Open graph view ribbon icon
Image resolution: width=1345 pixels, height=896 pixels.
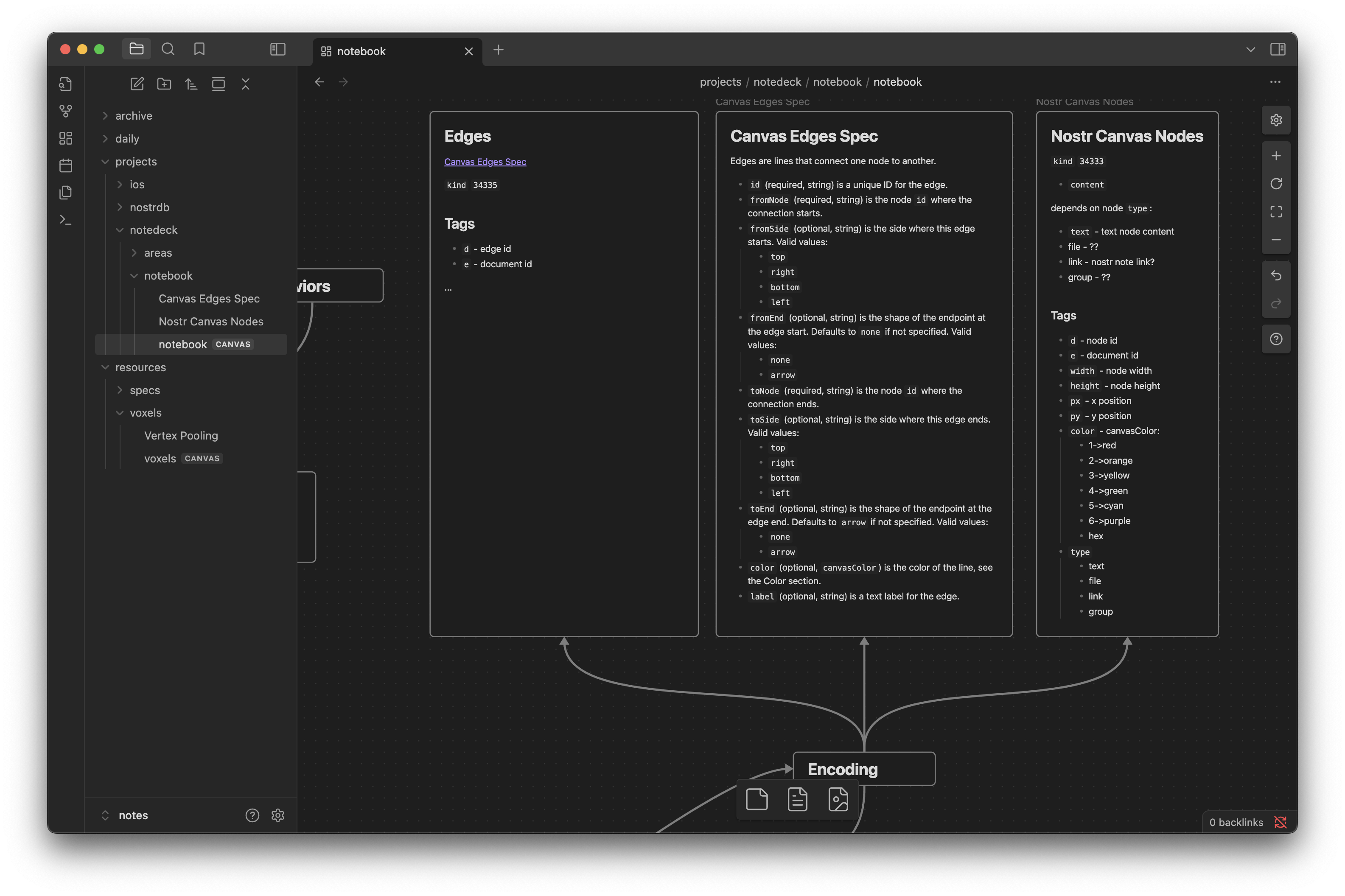[x=66, y=111]
